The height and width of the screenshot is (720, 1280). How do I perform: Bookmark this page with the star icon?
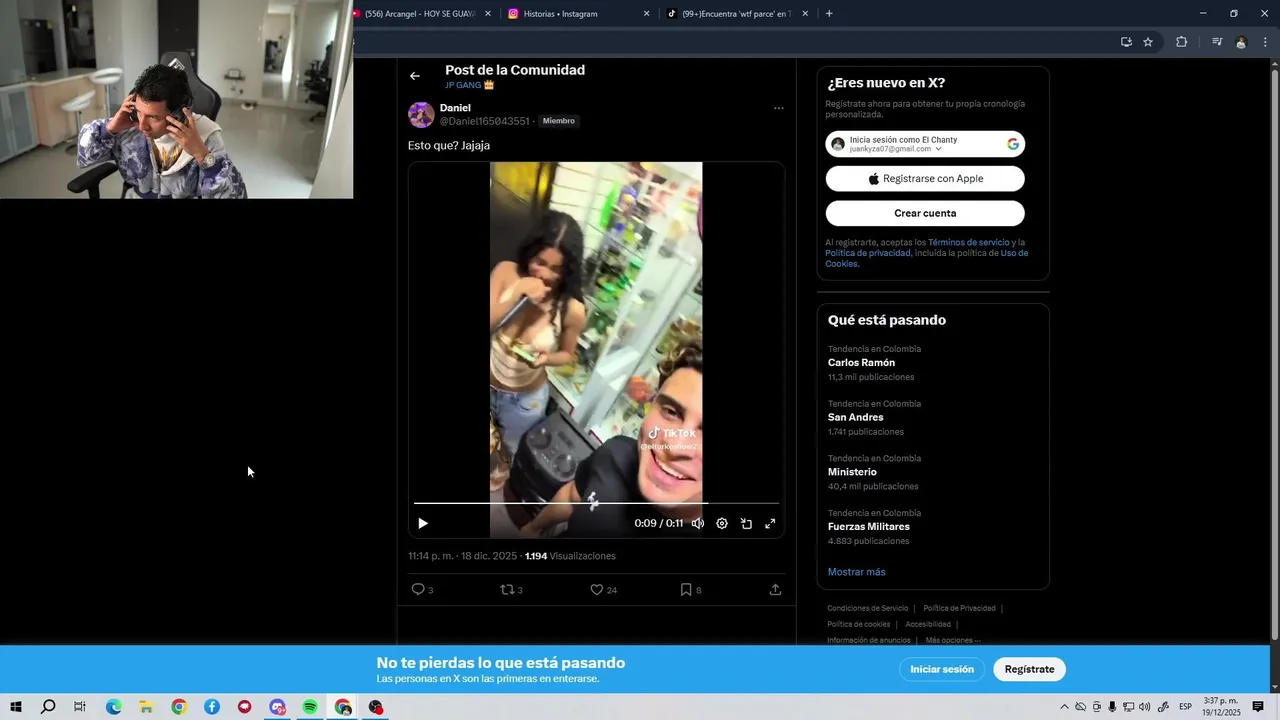1148,42
